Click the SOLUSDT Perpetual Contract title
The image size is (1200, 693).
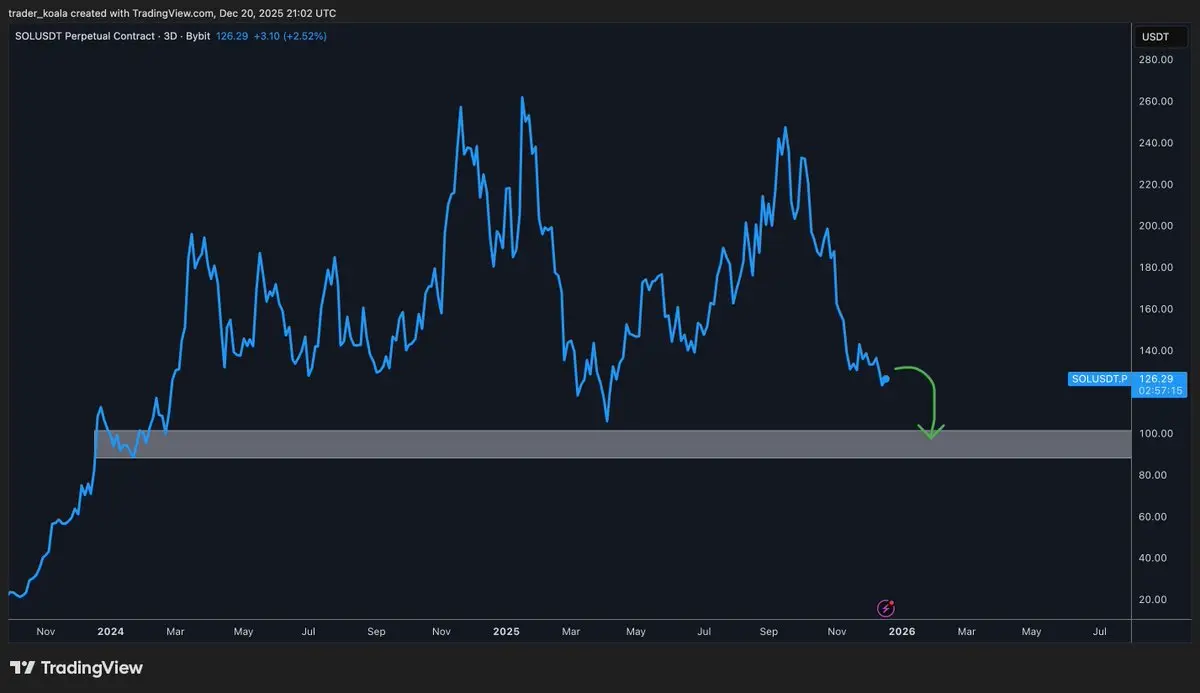(x=84, y=36)
